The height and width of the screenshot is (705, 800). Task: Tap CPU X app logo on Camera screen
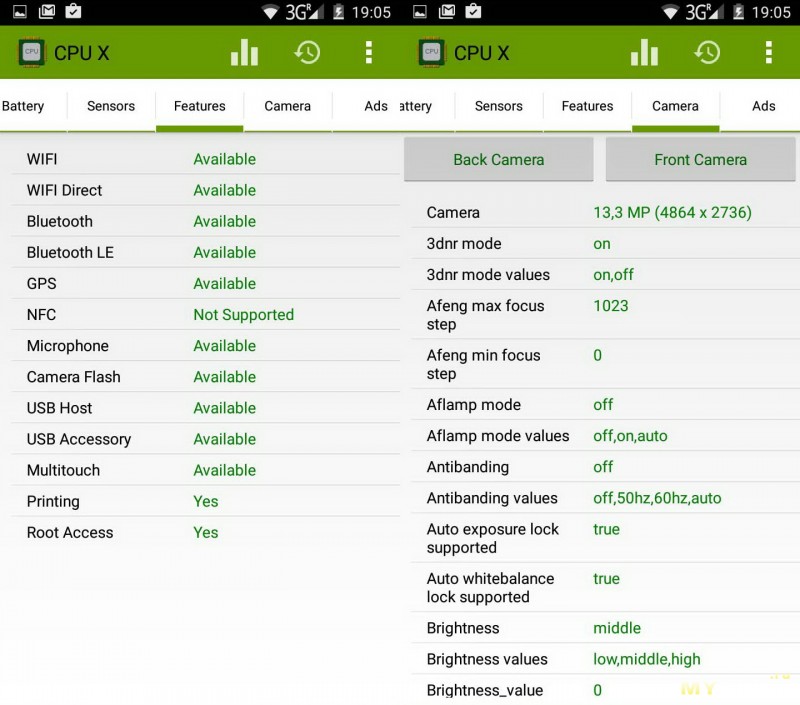[432, 52]
